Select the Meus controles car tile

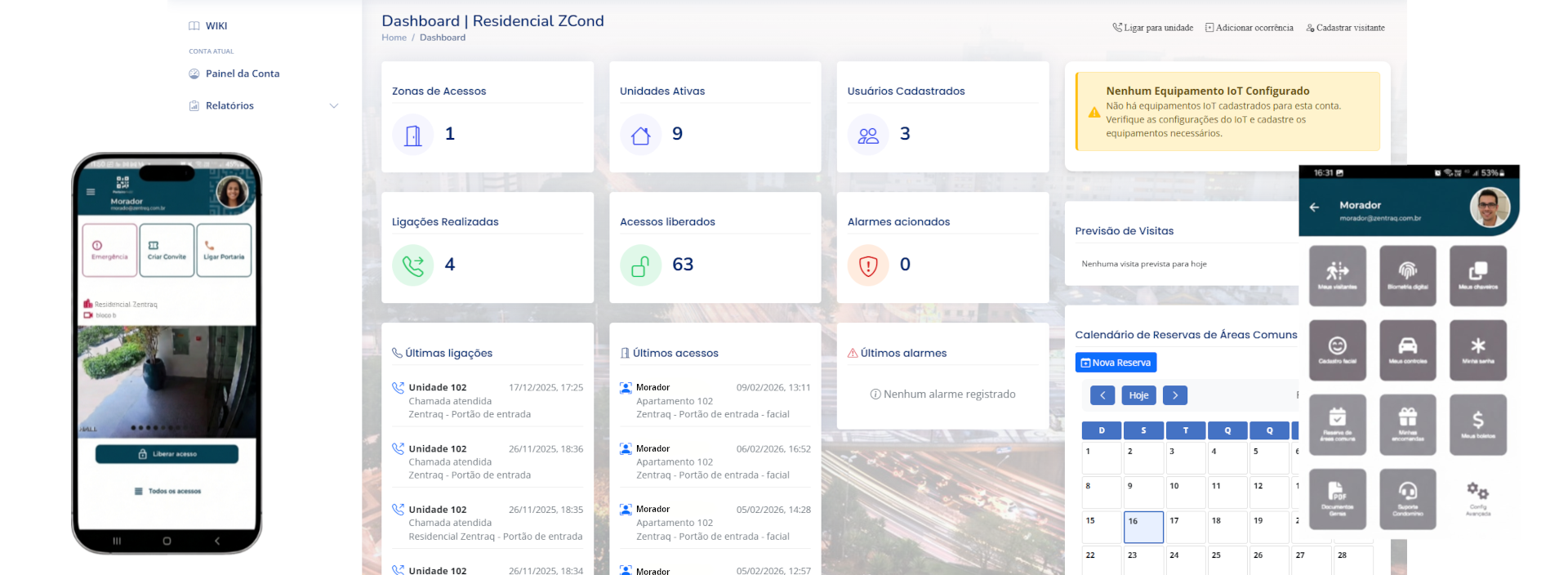coord(1407,350)
